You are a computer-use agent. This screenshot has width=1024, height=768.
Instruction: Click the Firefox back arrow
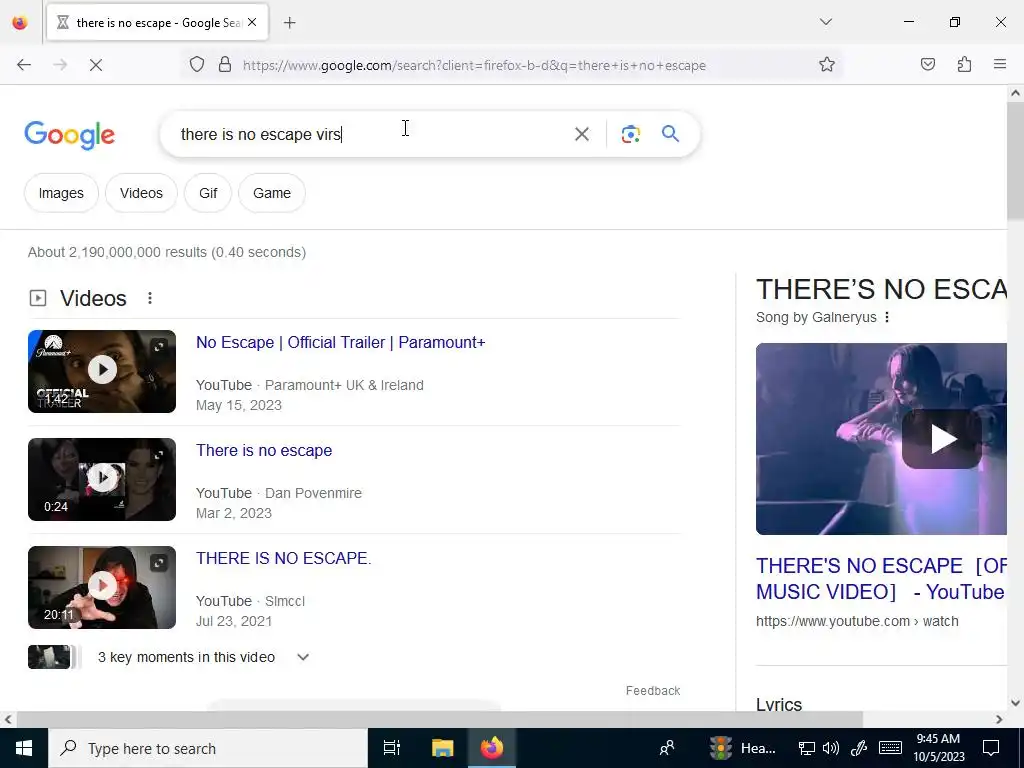coord(24,65)
